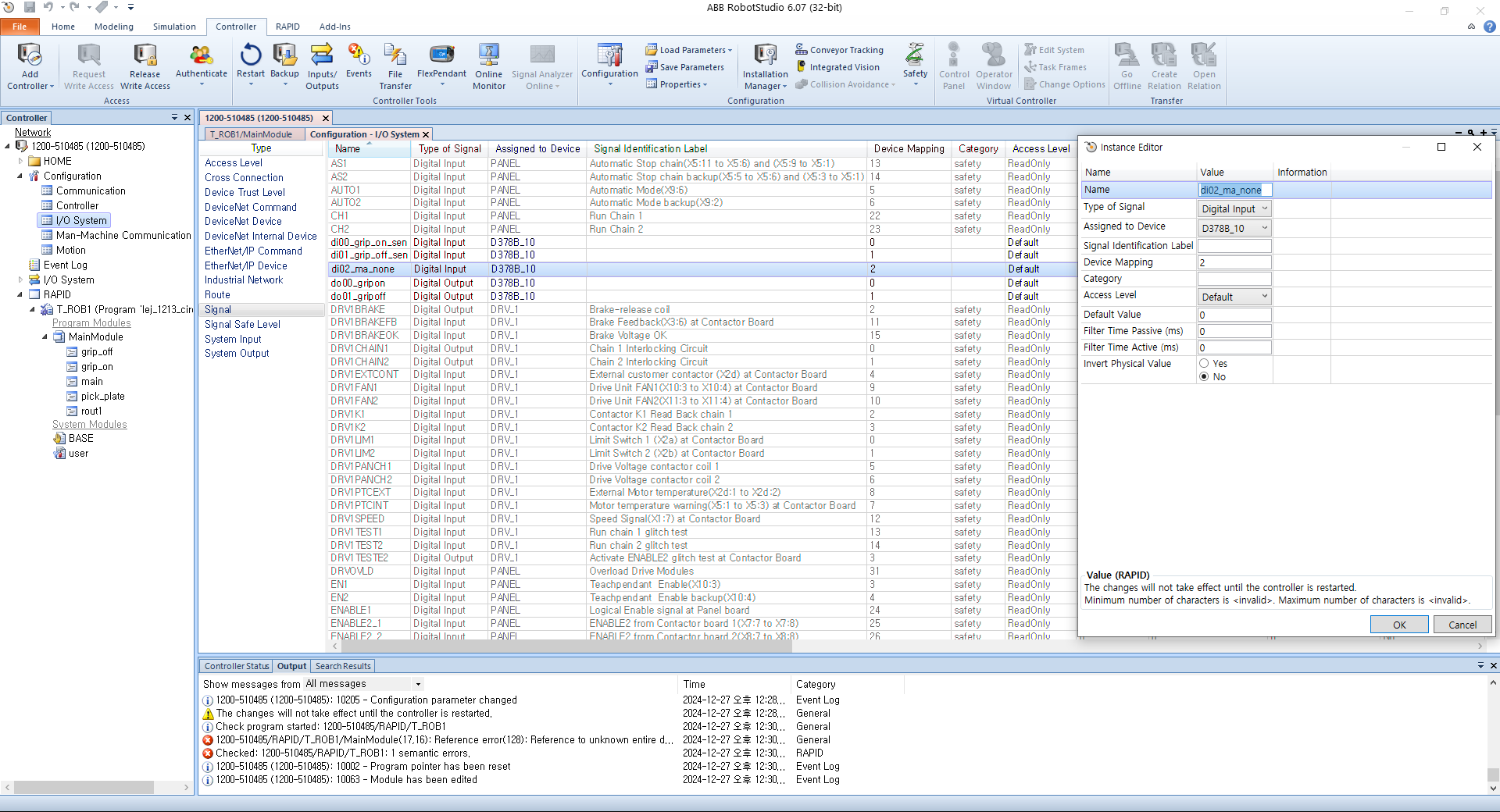
Task: Open the Online Monitor
Action: [x=489, y=66]
